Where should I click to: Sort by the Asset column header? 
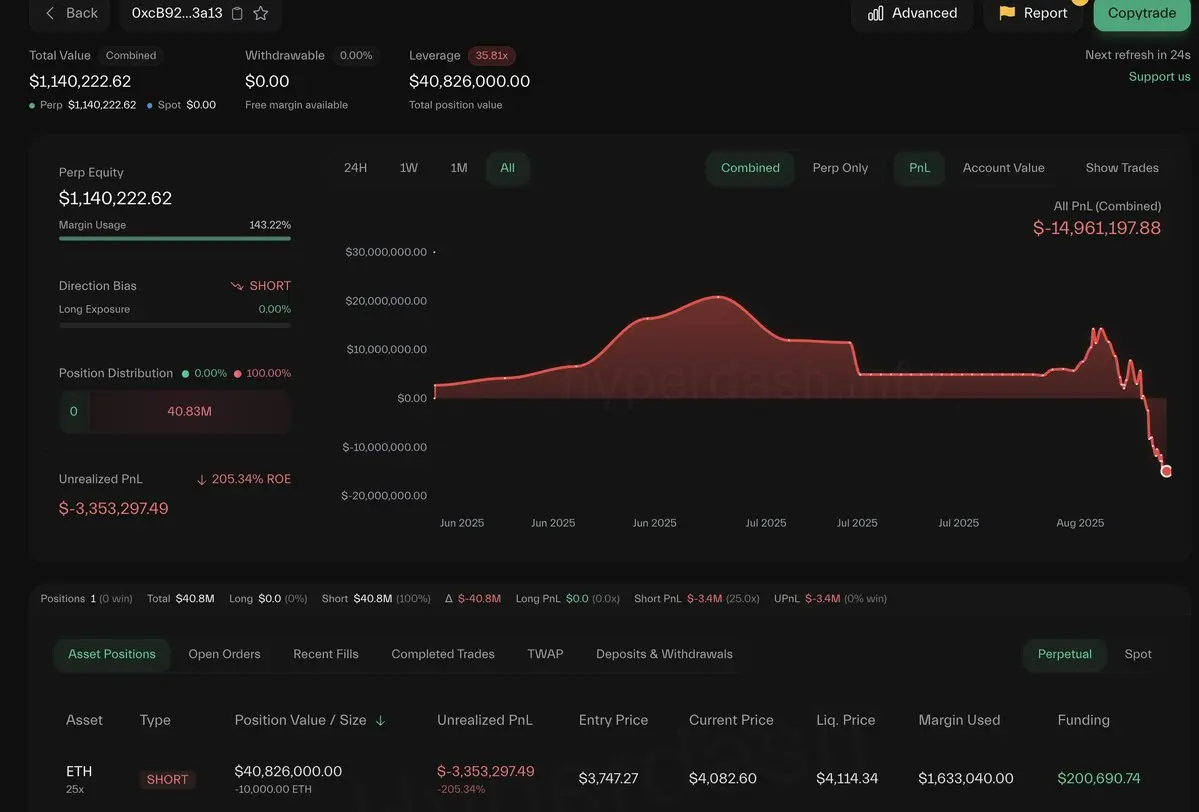click(x=84, y=720)
